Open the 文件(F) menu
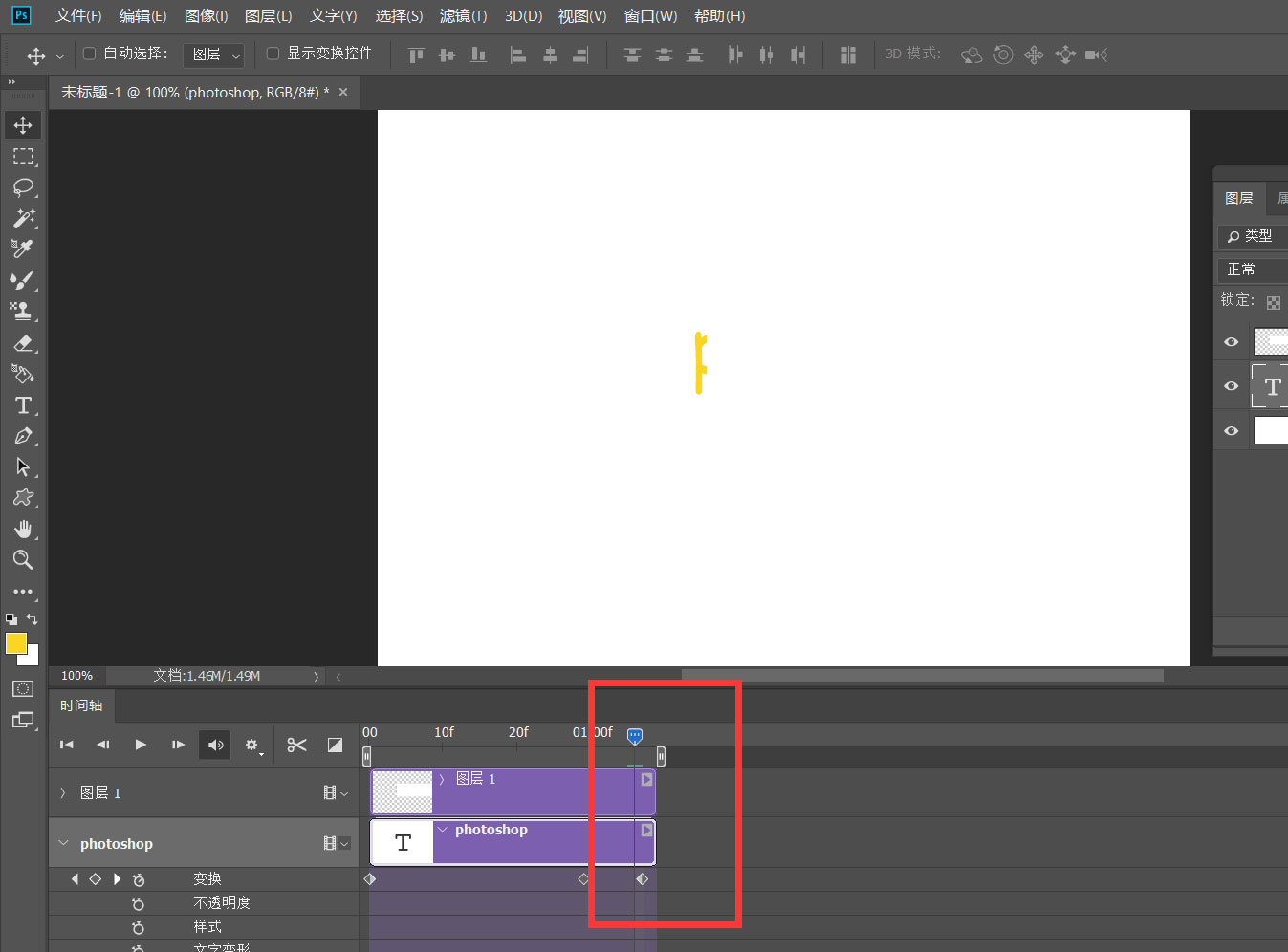This screenshot has width=1288, height=952. pos(78,16)
